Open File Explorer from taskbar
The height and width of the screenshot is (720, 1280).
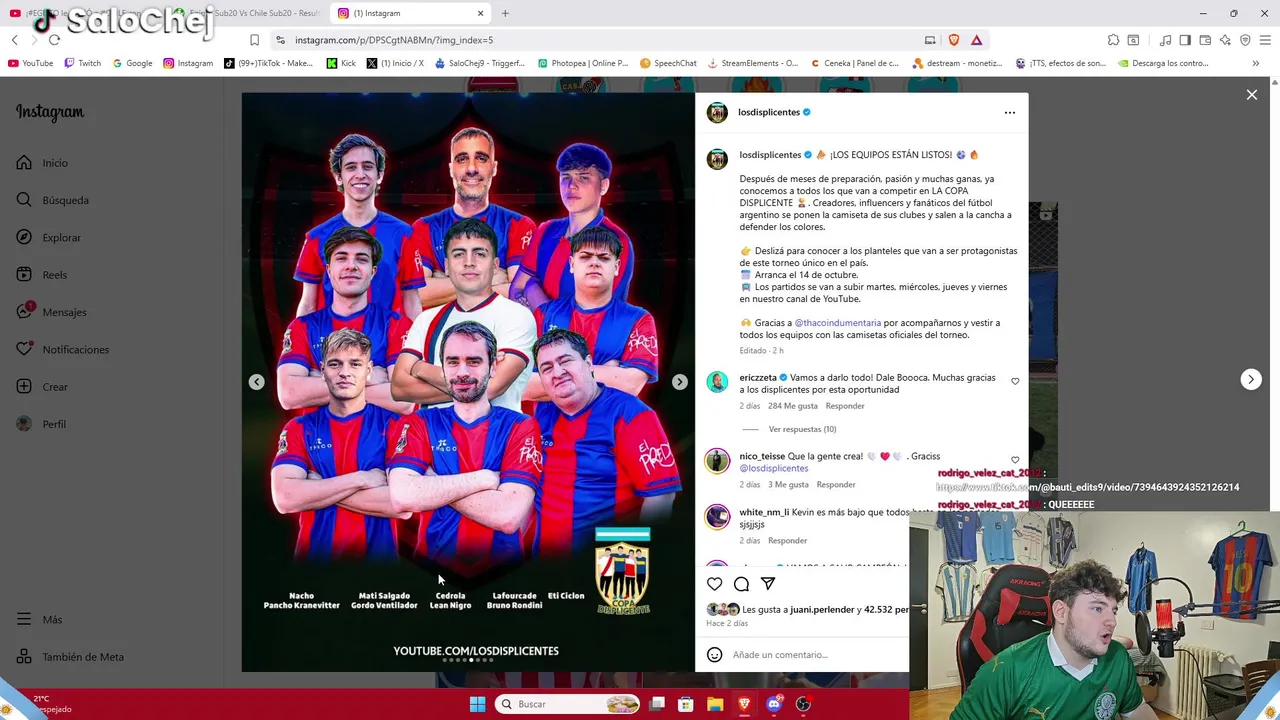(x=715, y=704)
